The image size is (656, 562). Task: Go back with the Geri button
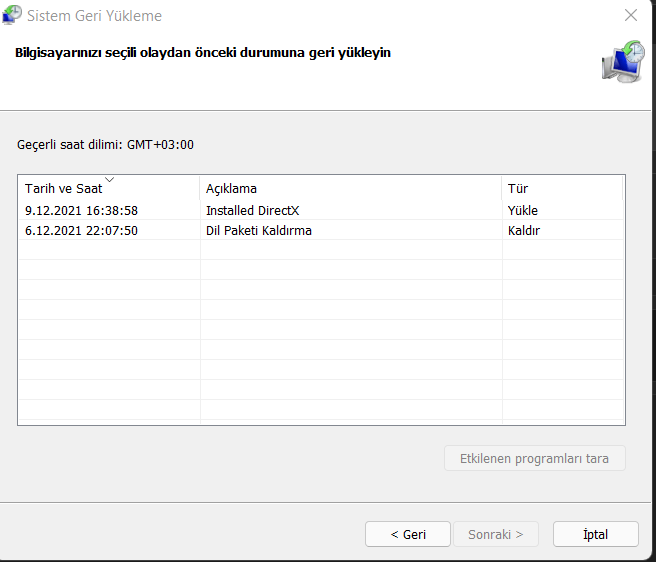pos(407,534)
